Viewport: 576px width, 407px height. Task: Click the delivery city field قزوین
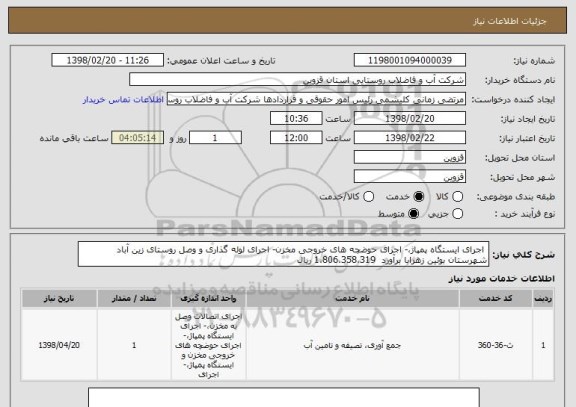tap(410, 177)
